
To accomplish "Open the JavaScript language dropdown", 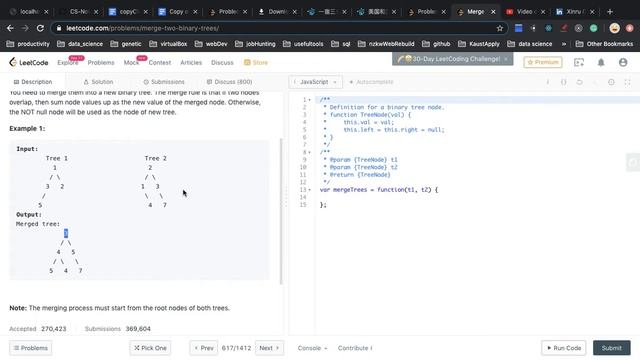I will 315,82.
